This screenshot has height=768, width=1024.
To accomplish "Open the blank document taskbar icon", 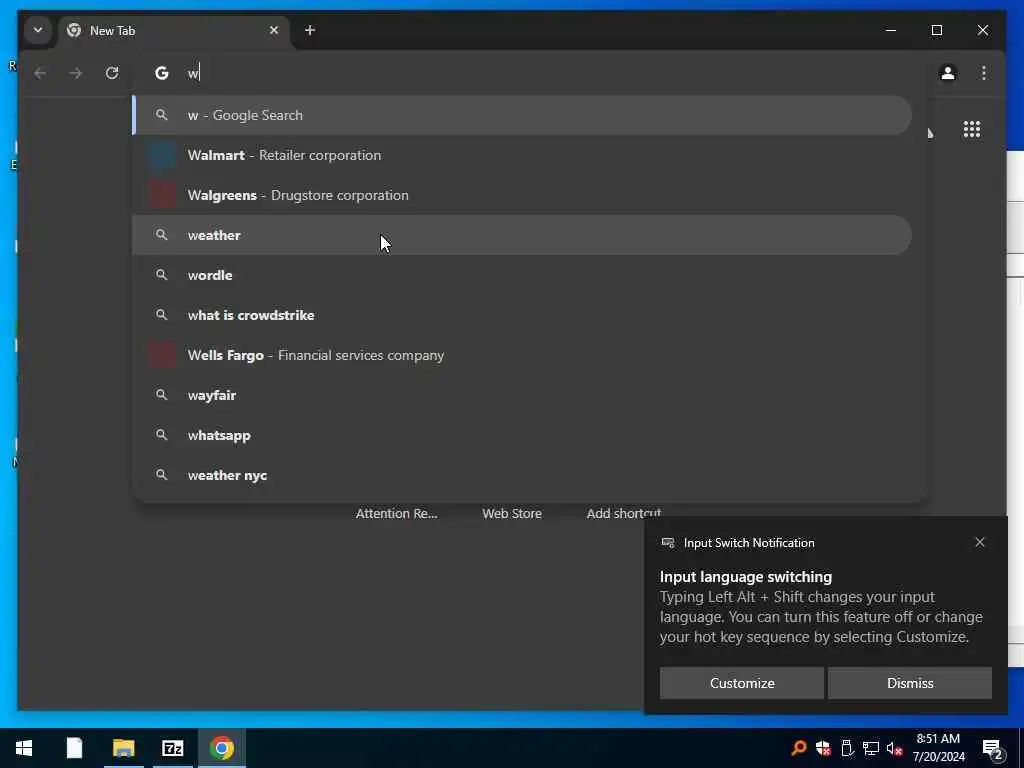I will coord(74,748).
